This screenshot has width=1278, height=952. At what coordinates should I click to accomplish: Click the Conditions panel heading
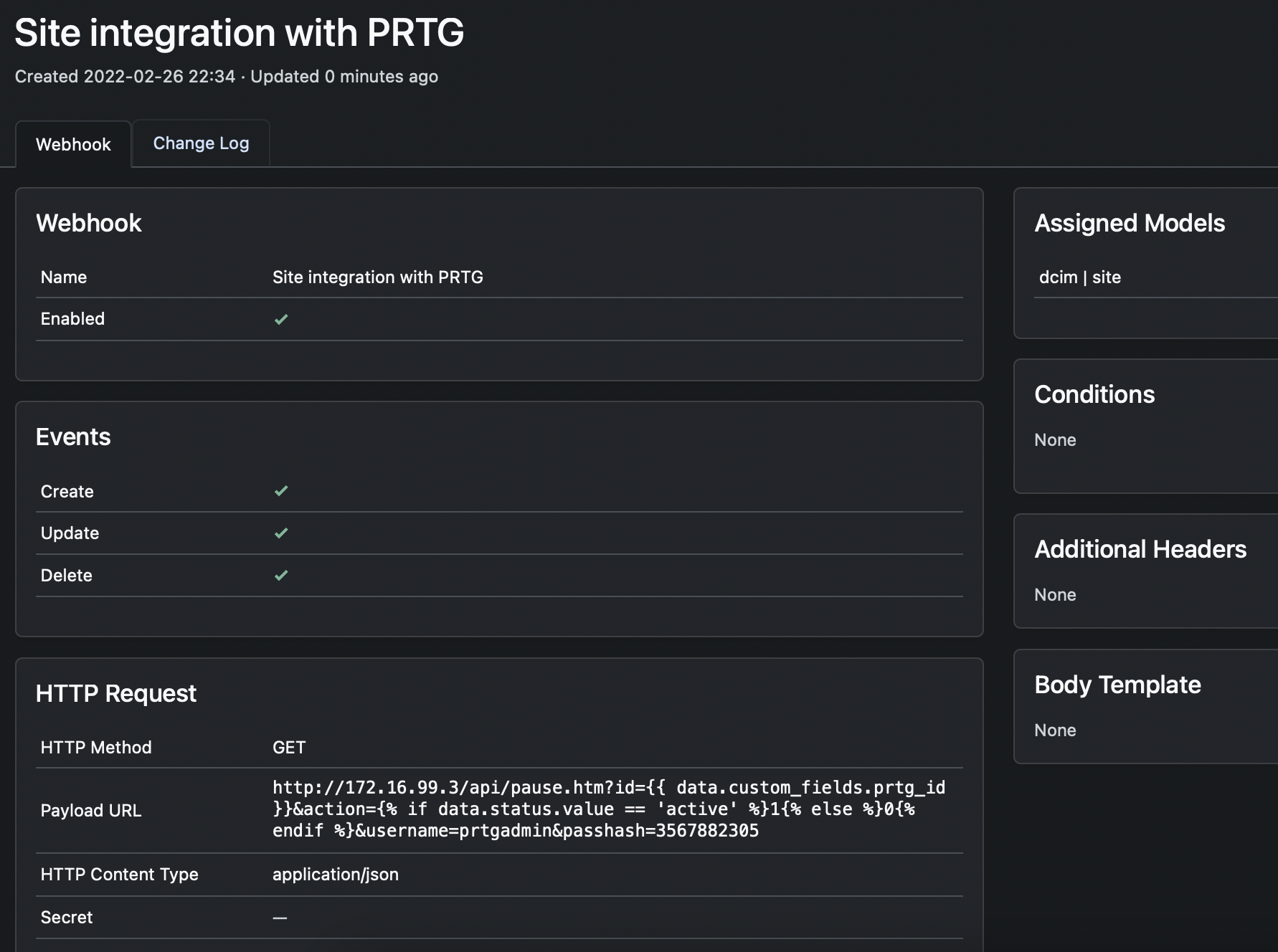[1094, 394]
